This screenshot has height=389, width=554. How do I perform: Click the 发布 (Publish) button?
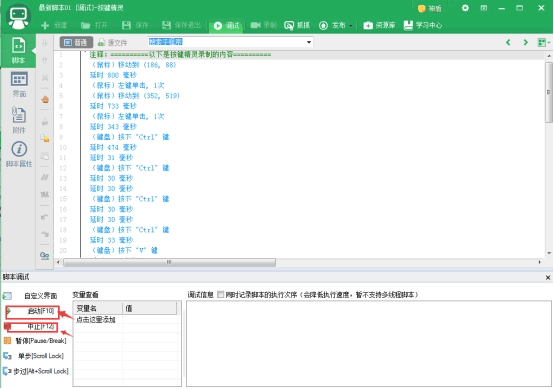pos(332,25)
